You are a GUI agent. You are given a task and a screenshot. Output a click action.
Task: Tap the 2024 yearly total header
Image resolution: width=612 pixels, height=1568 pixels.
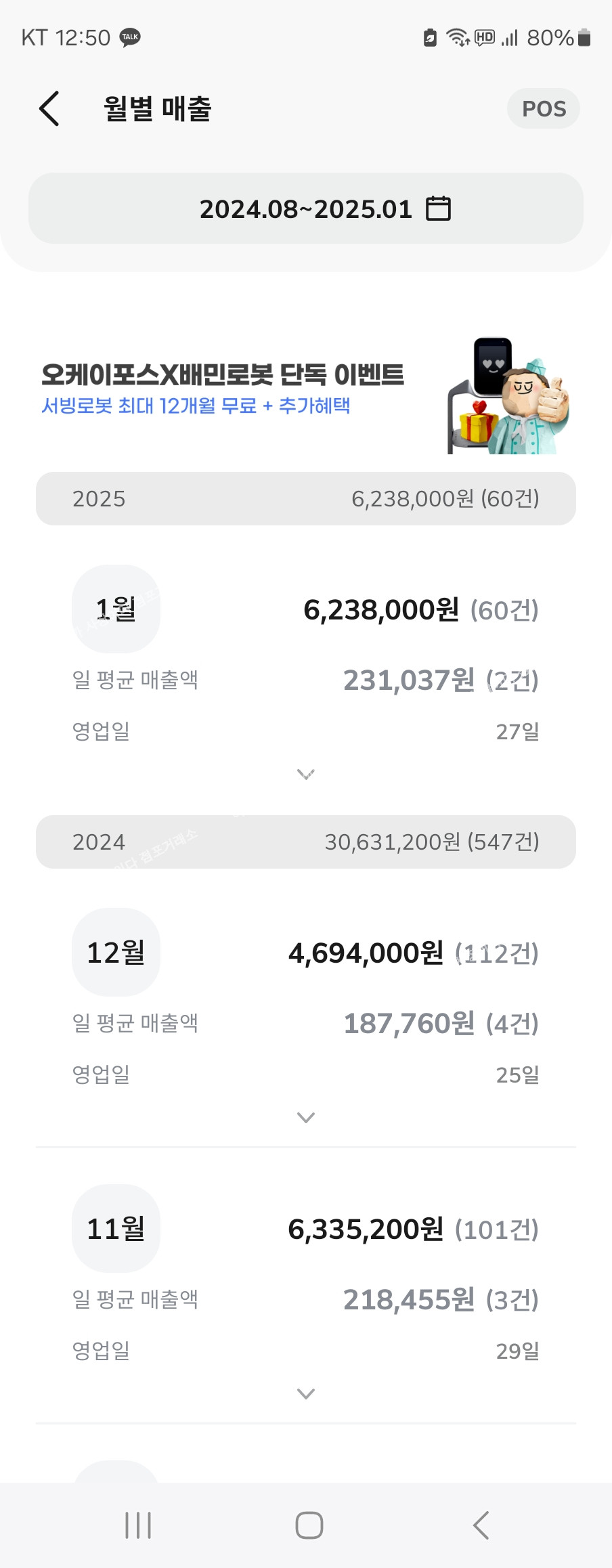pyautogui.click(x=306, y=842)
